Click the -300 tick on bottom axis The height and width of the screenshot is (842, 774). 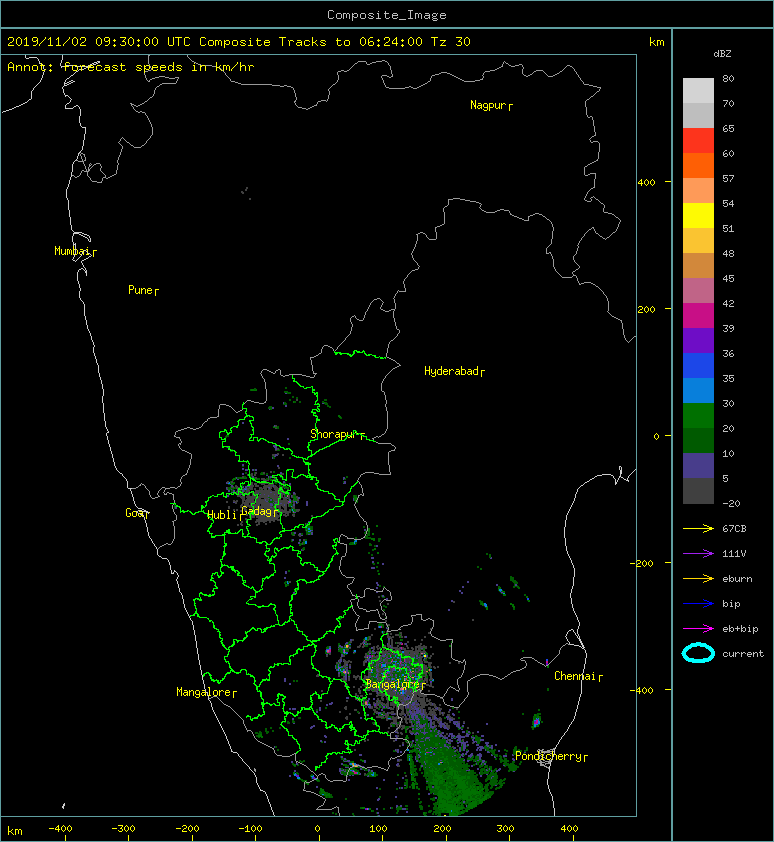tap(123, 829)
